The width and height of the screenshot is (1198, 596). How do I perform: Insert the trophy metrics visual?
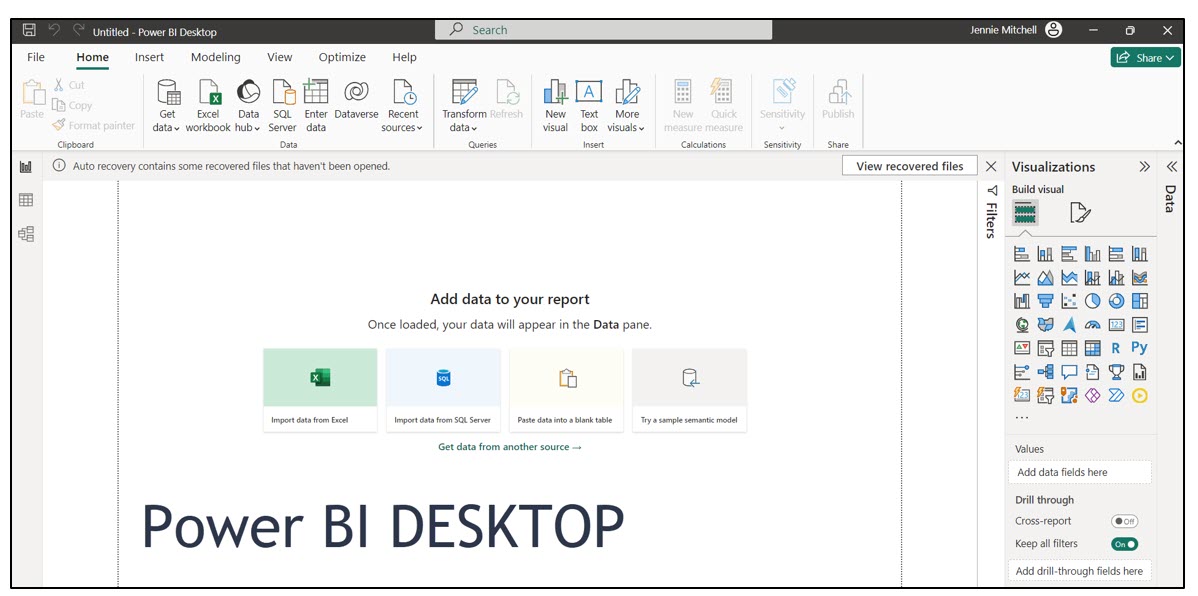point(1116,372)
